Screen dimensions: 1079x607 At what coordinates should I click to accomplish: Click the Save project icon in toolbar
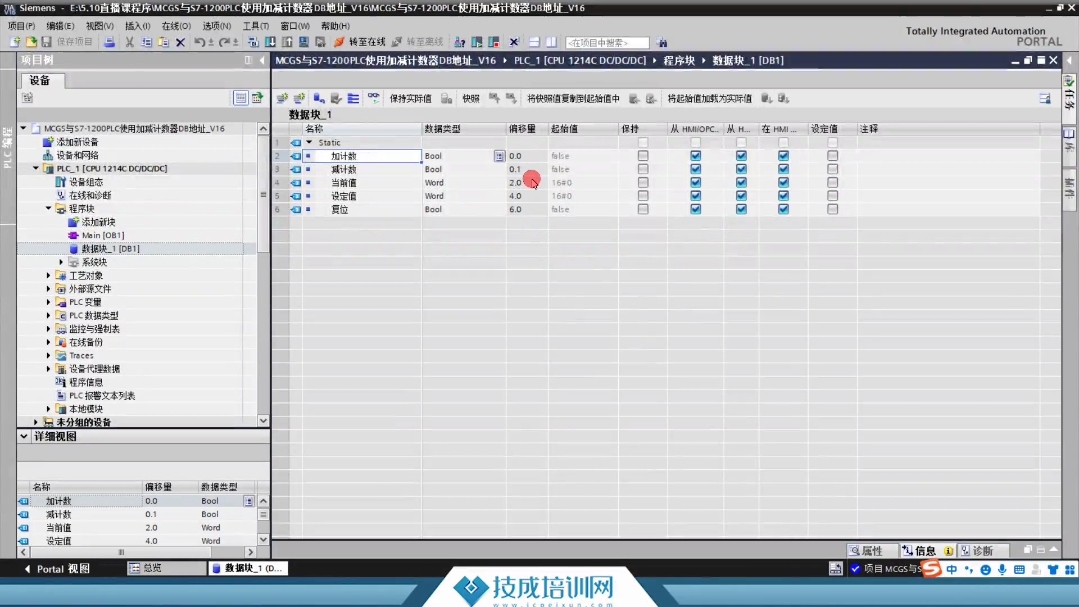coord(46,42)
